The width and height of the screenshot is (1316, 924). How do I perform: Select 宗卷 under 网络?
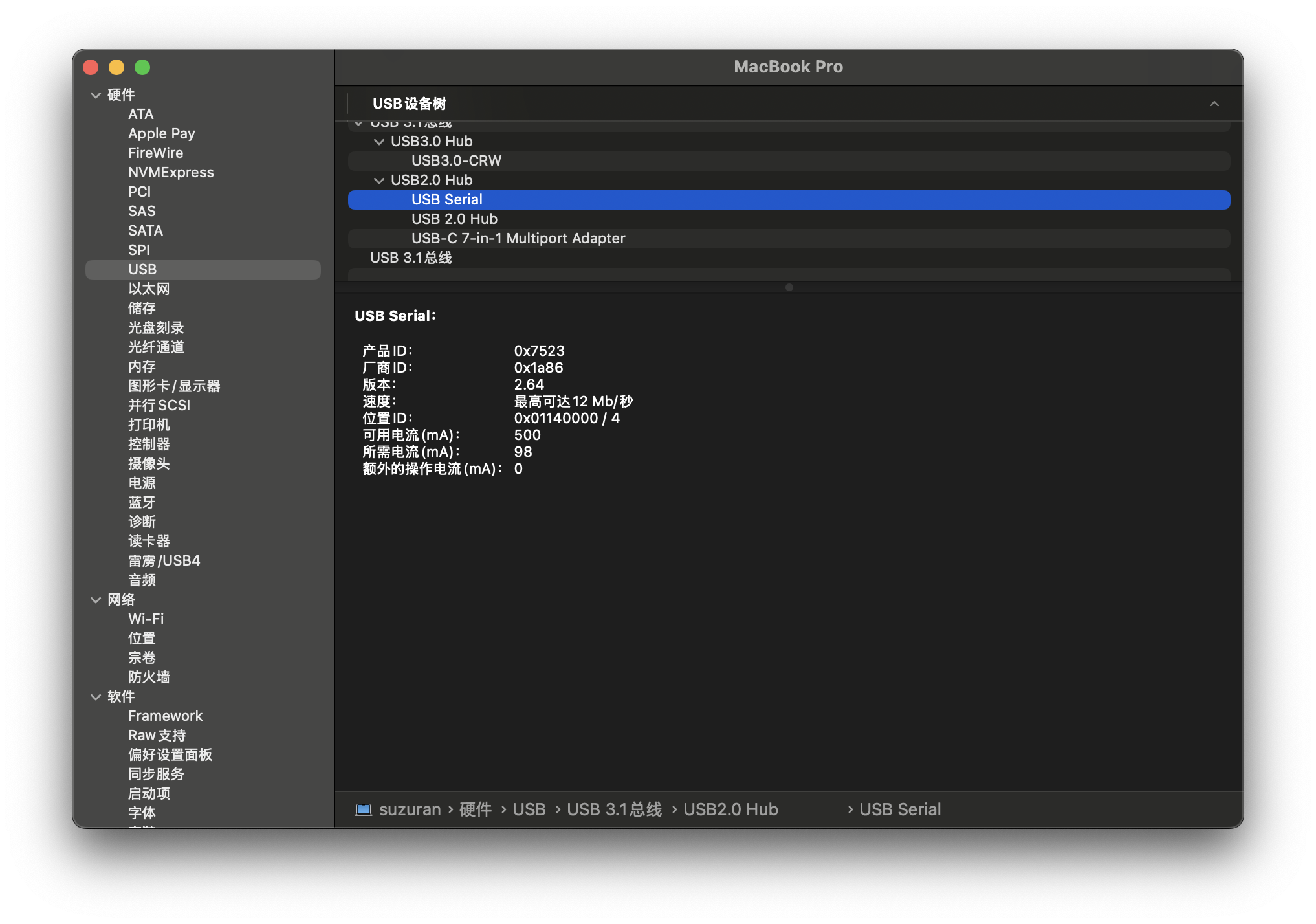click(203, 658)
